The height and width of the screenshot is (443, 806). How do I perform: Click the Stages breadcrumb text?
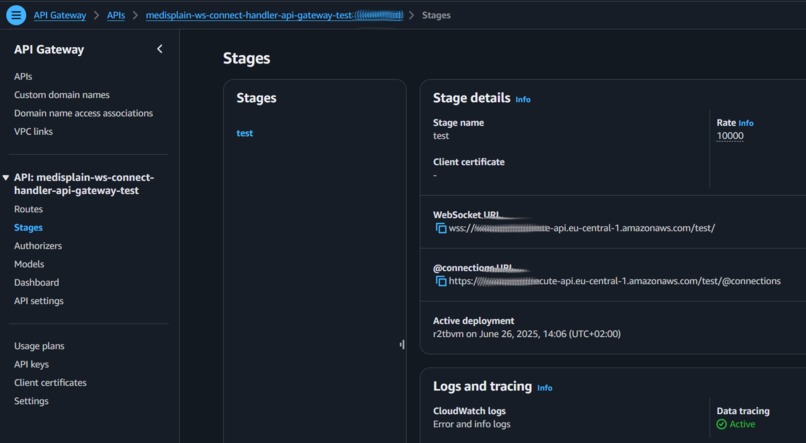(x=436, y=15)
